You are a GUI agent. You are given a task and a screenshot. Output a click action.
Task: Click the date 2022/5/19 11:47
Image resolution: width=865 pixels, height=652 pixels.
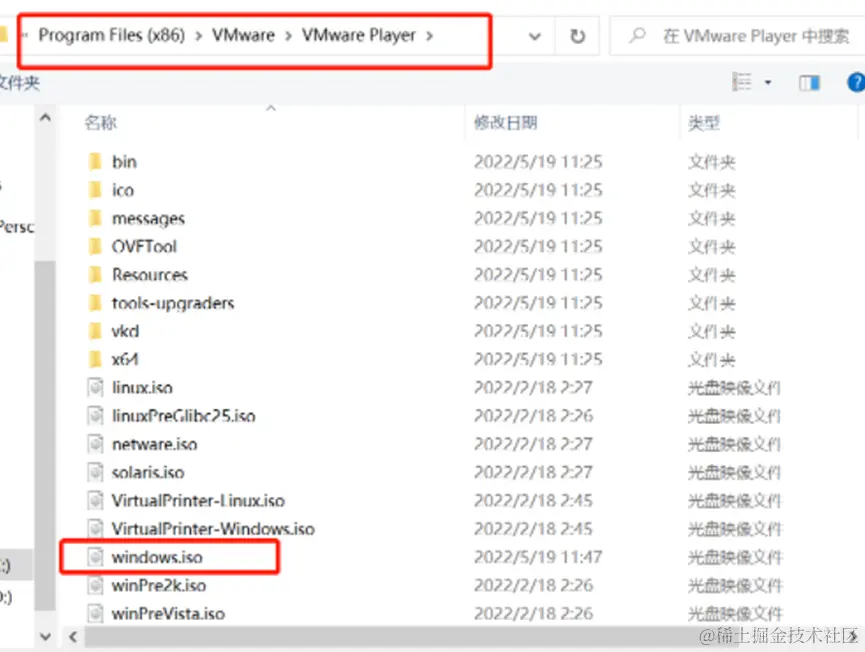click(x=538, y=557)
